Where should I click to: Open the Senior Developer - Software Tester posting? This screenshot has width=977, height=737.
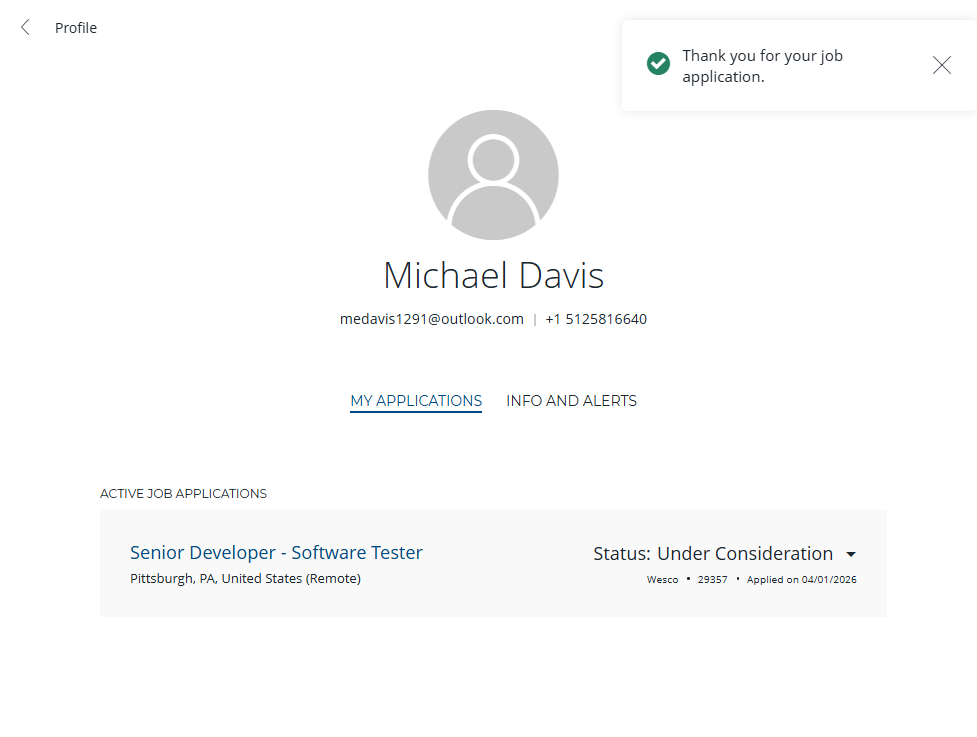pyautogui.click(x=276, y=553)
